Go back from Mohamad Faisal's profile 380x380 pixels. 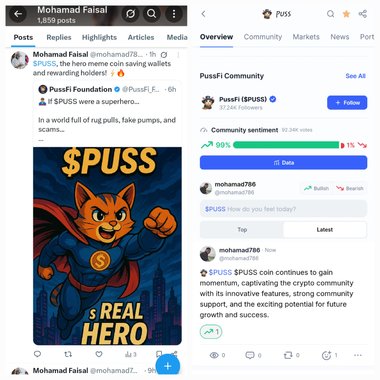[x=18, y=14]
